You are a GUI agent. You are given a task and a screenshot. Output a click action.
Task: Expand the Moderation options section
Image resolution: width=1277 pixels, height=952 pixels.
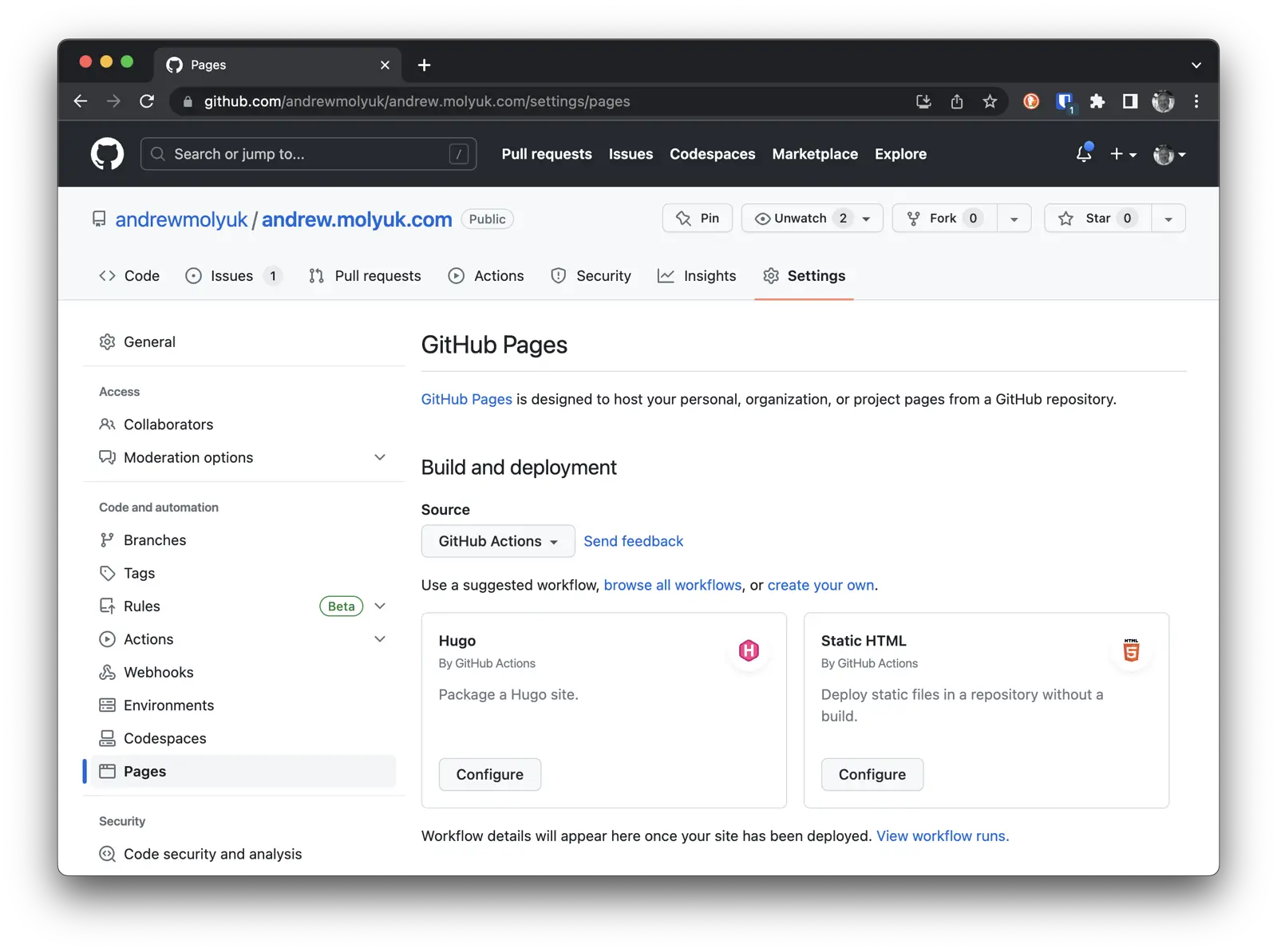tap(380, 457)
